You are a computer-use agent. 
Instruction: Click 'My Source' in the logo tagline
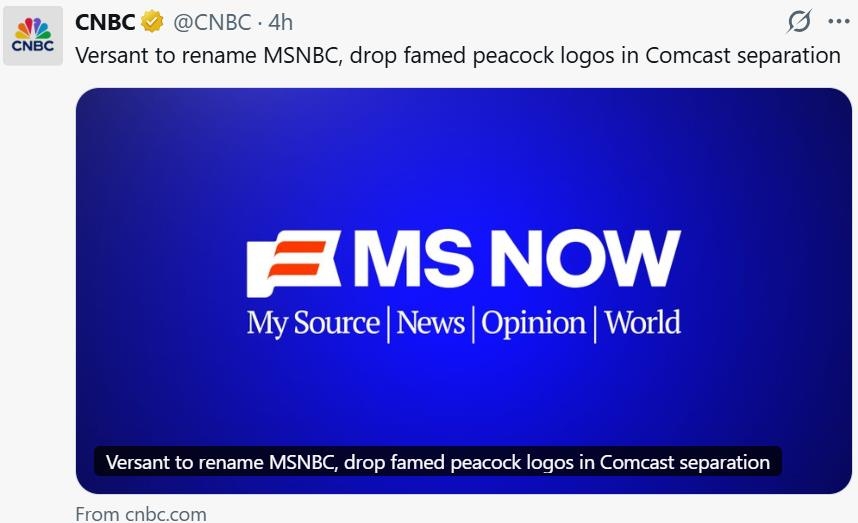[313, 323]
